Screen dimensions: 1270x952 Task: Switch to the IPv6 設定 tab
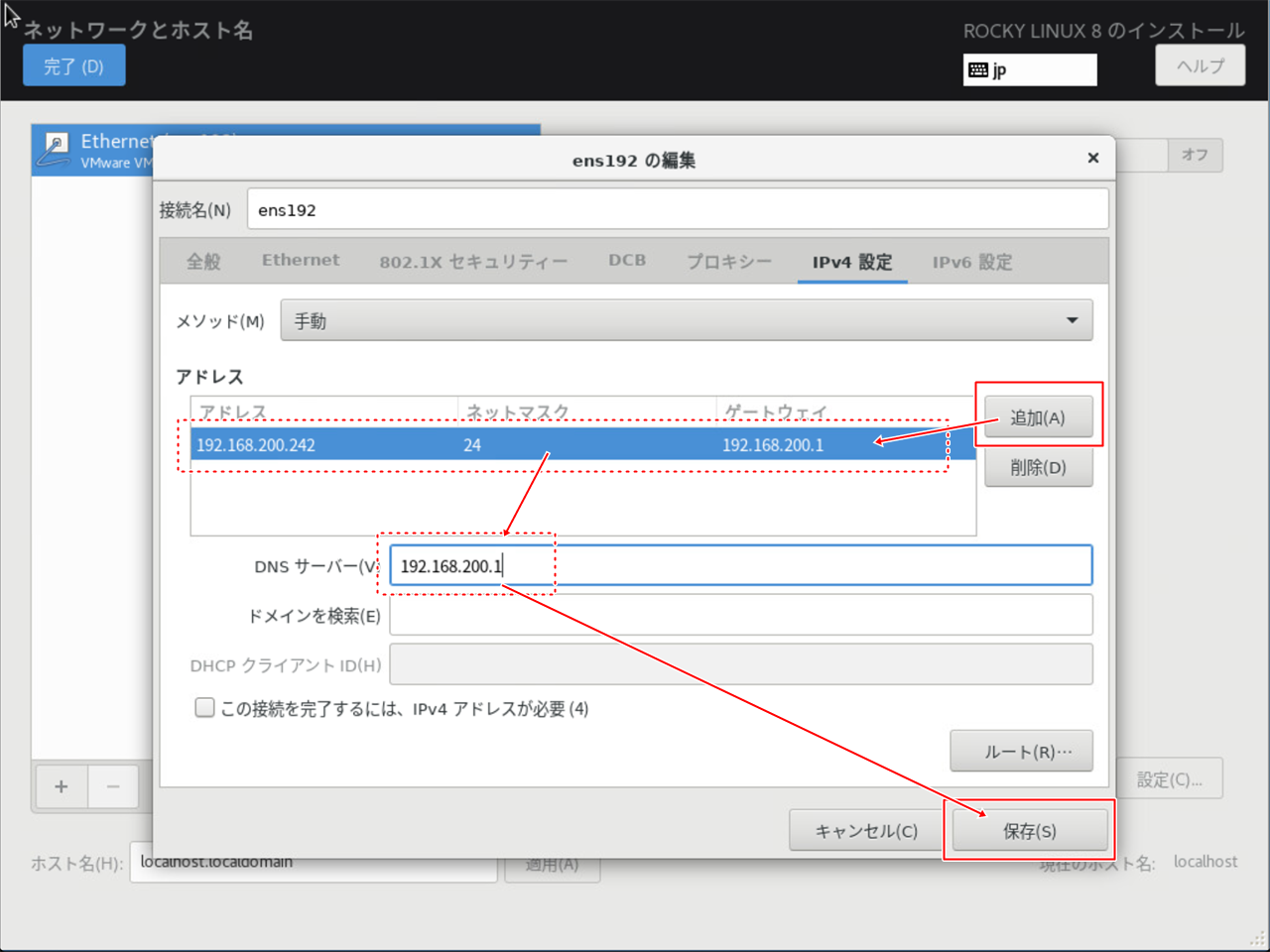point(971,262)
